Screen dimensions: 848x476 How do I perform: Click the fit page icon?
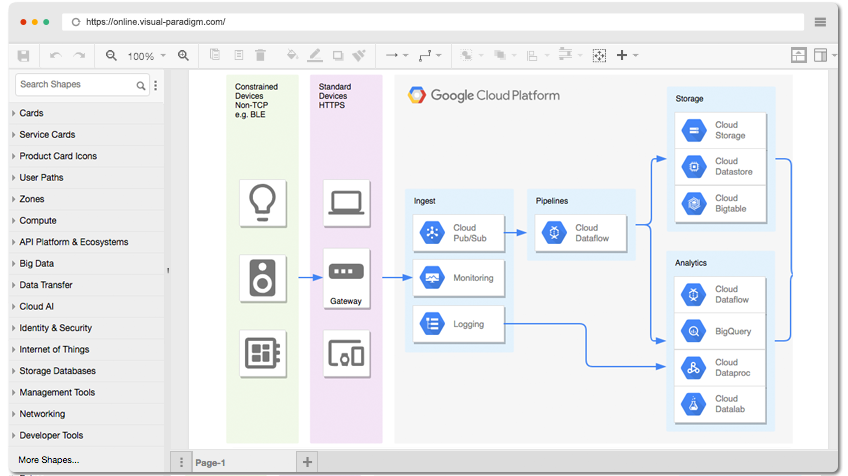(599, 55)
